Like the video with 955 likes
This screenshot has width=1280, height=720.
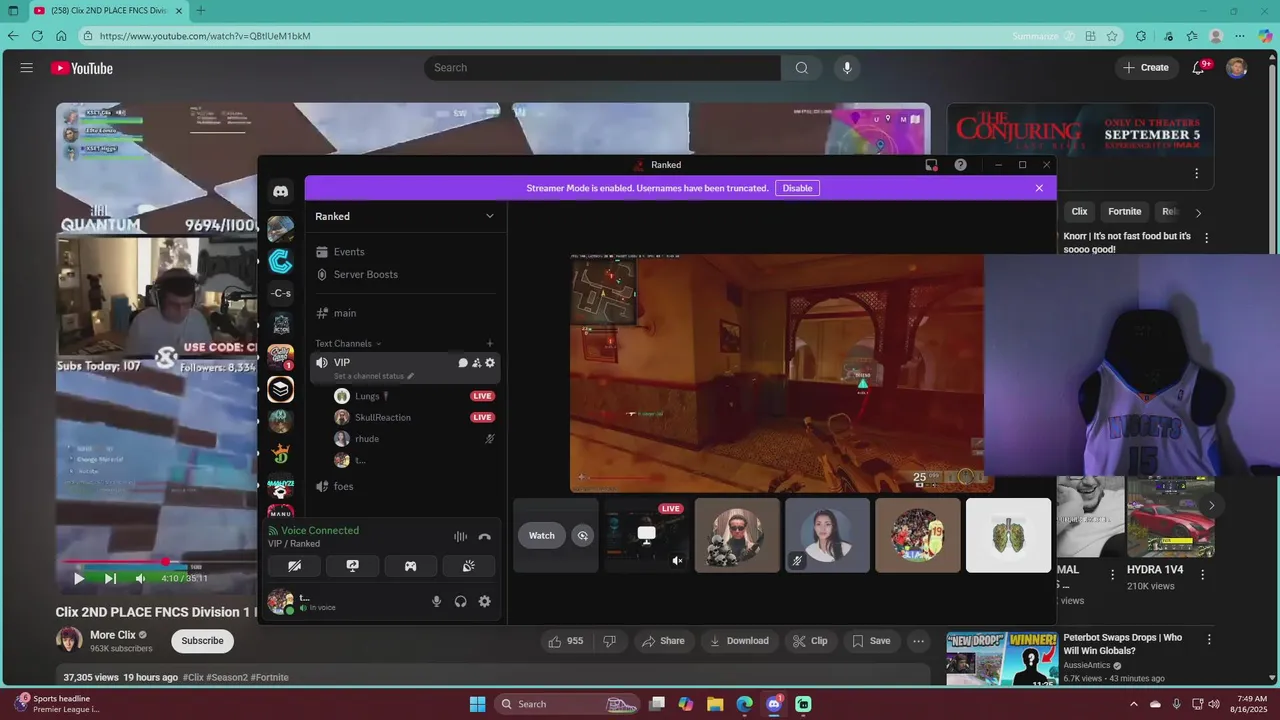(566, 641)
